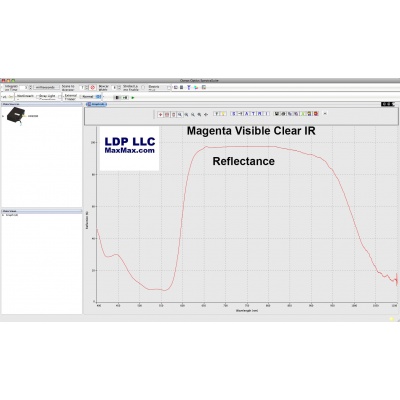
Task: Click the Scans to Average value field
Action: click(x=82, y=87)
